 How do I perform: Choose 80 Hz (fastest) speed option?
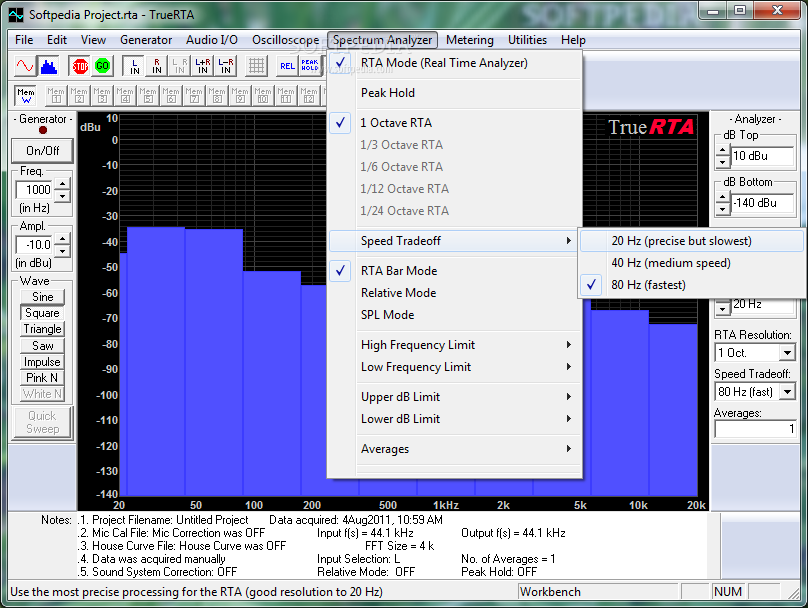[x=692, y=285]
